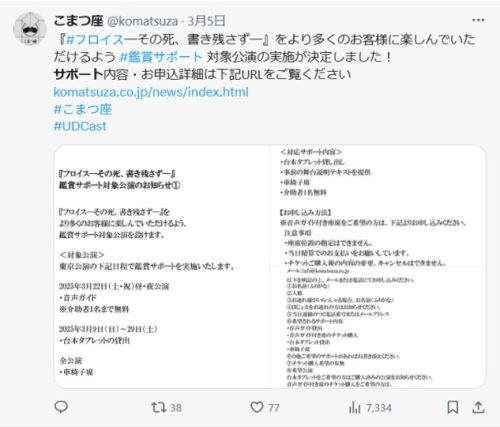Click the 38 repost count

tap(176, 408)
